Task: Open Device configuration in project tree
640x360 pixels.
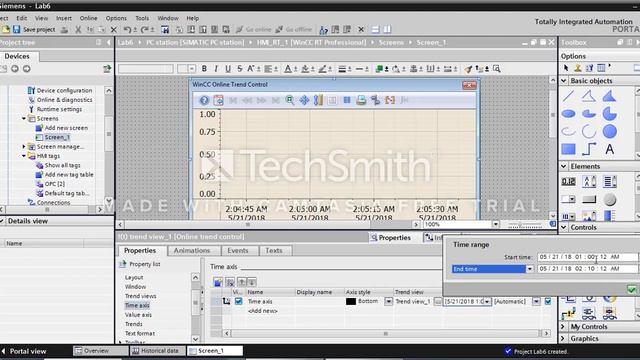Action: 64,90
